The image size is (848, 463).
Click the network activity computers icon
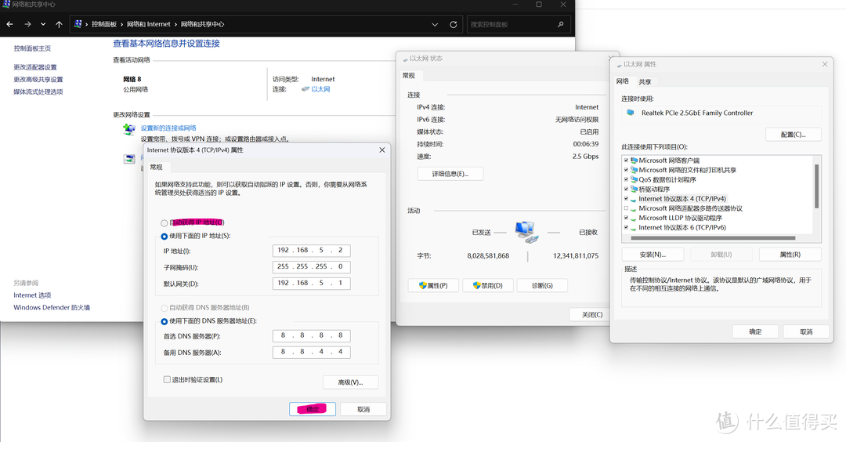click(x=526, y=232)
